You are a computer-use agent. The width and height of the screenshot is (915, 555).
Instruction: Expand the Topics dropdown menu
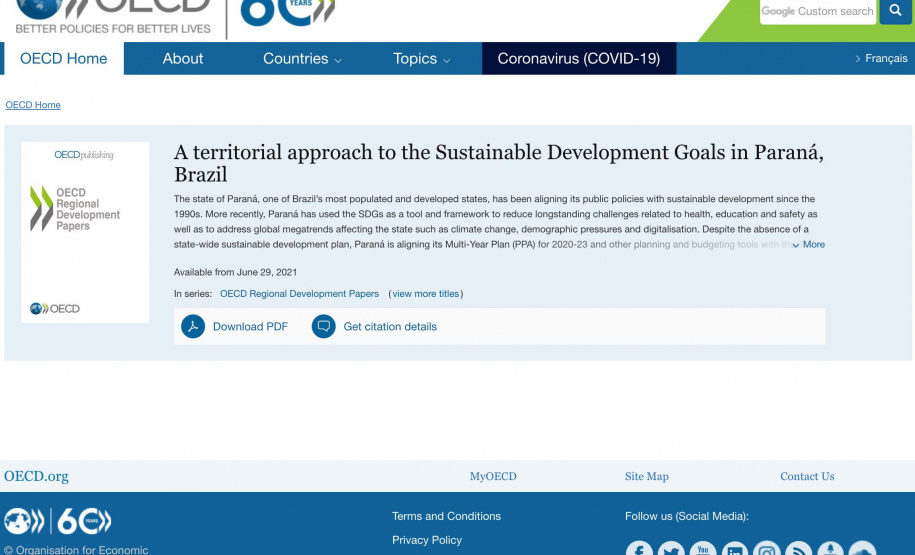[x=421, y=58]
